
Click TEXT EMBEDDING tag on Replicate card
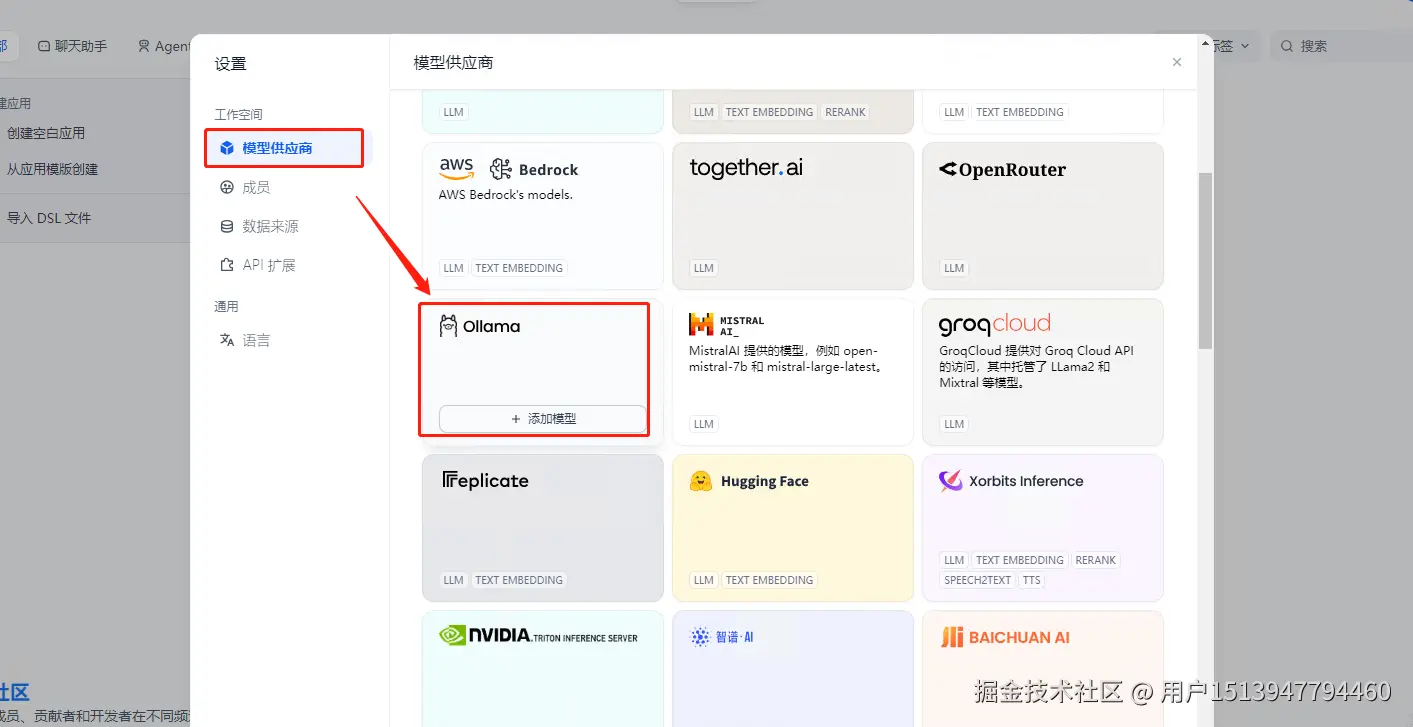point(519,580)
